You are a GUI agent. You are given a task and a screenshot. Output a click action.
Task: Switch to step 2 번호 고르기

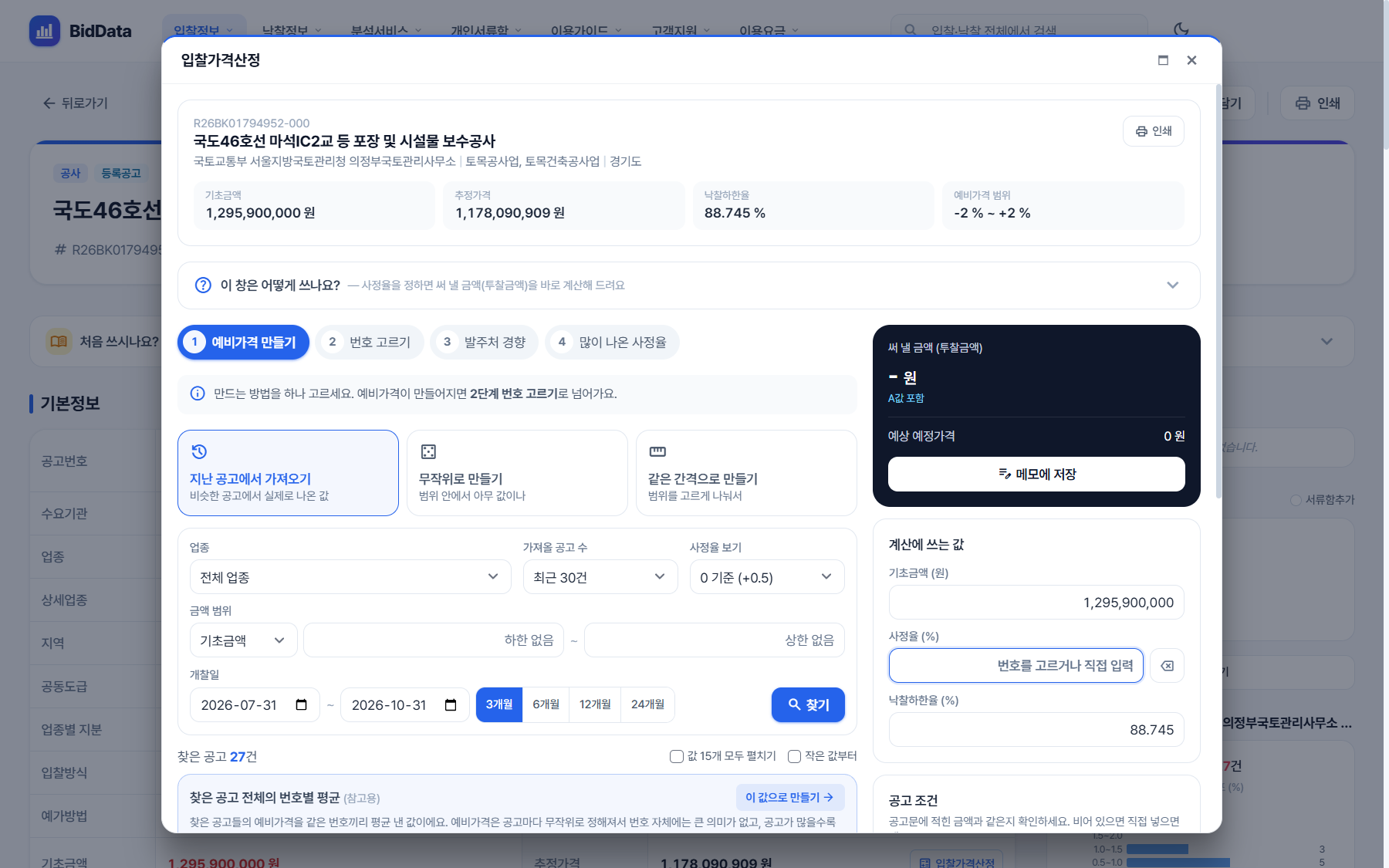[370, 342]
